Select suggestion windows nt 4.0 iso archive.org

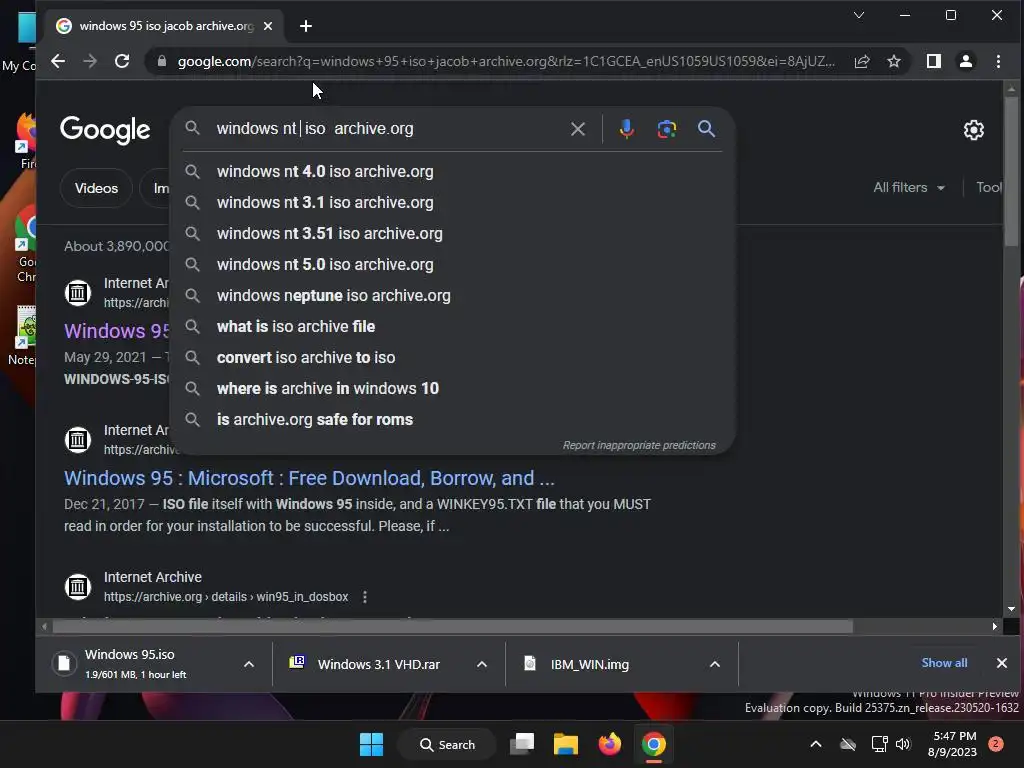click(452, 172)
